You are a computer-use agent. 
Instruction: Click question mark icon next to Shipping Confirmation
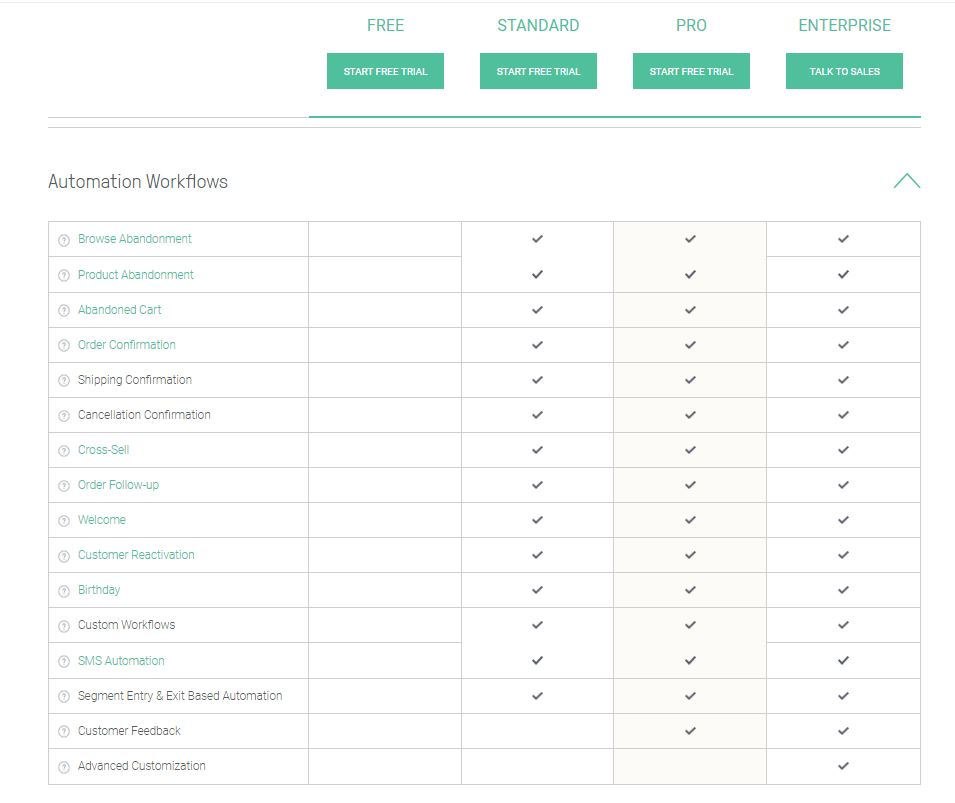tap(64, 381)
